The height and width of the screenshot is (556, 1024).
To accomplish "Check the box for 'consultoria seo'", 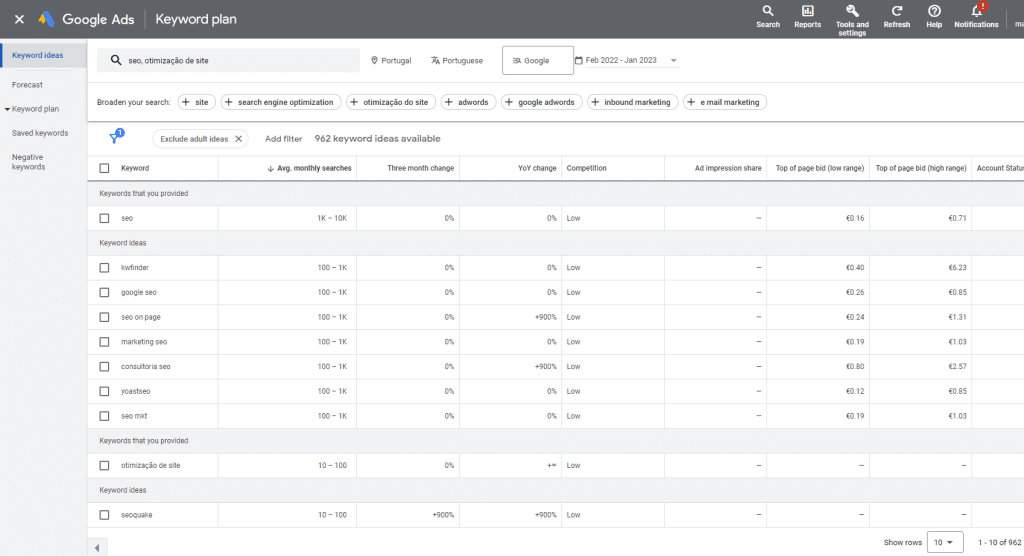I will click(x=104, y=367).
